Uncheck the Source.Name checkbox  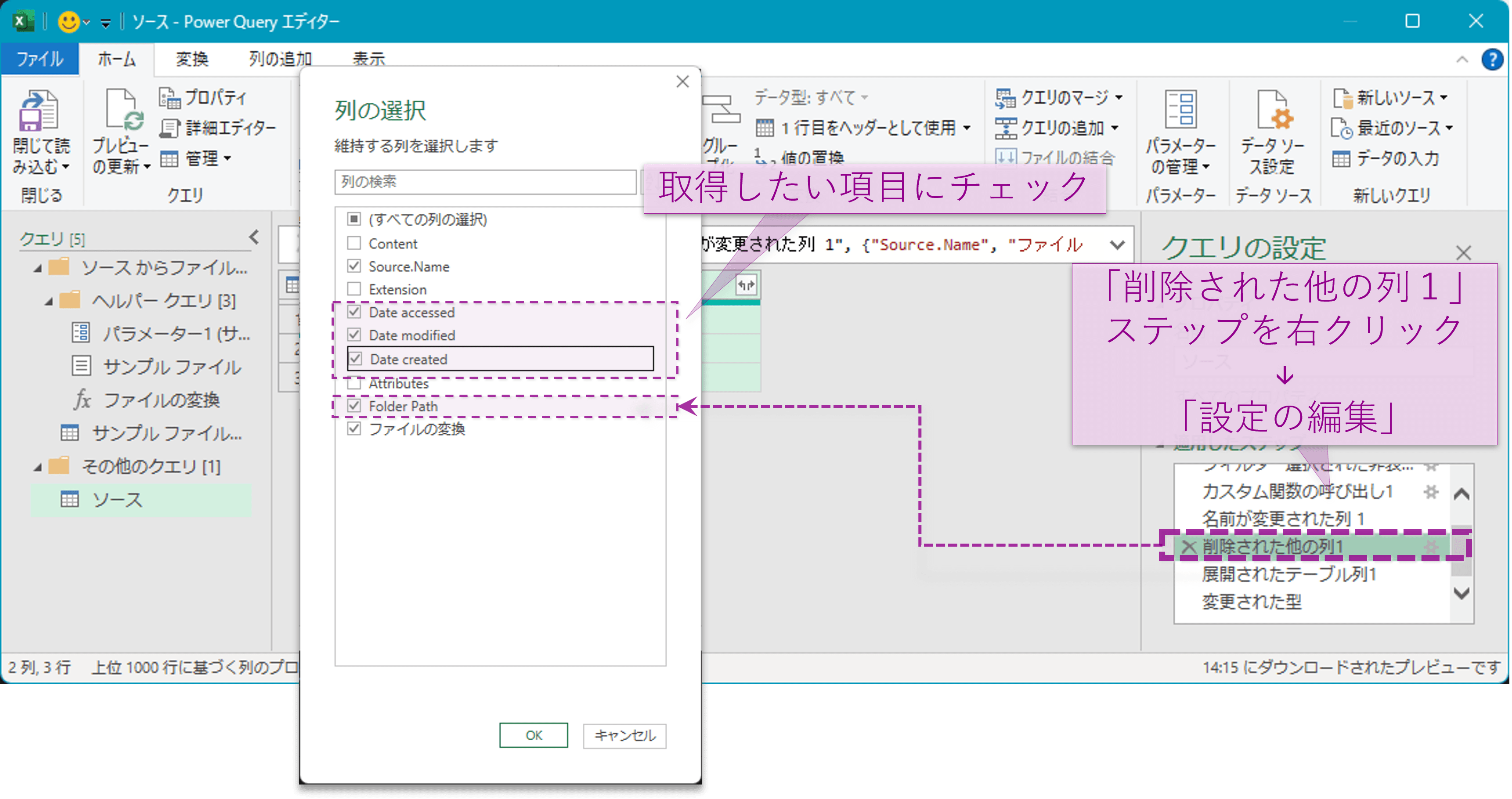coord(354,266)
